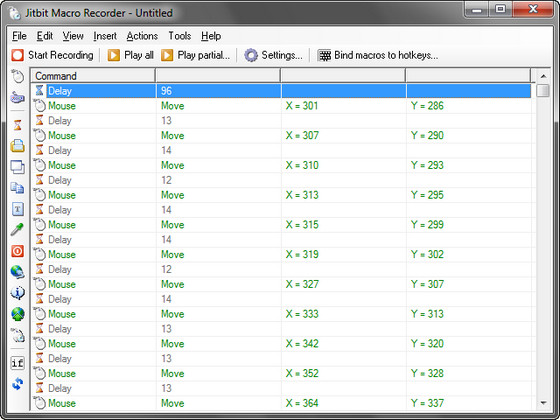Select the selected Delay row with value 96
The width and height of the screenshot is (560, 420).
pos(281,90)
